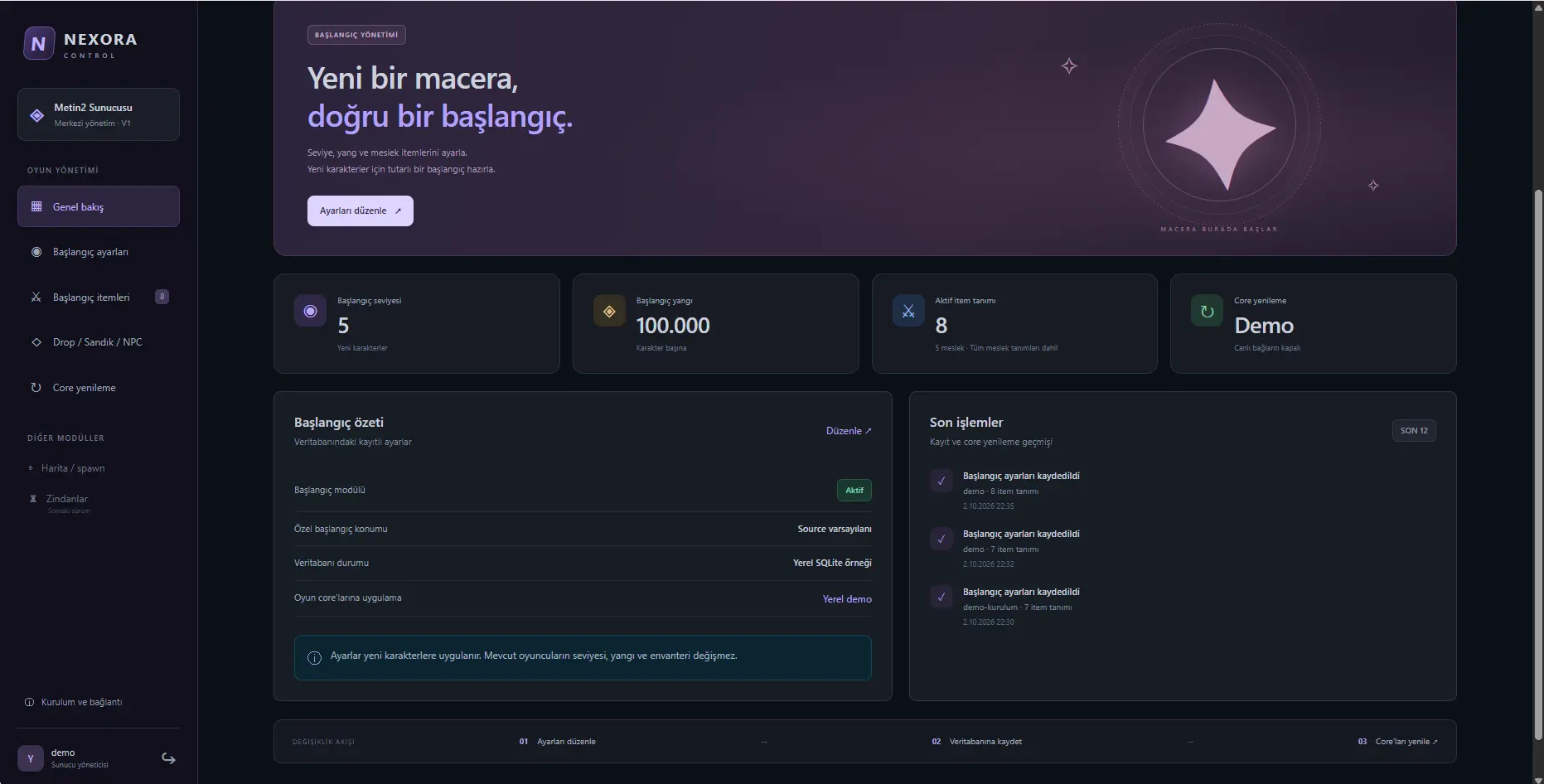Click the Aktif status badge
1544x784 pixels.
pyautogui.click(x=854, y=490)
